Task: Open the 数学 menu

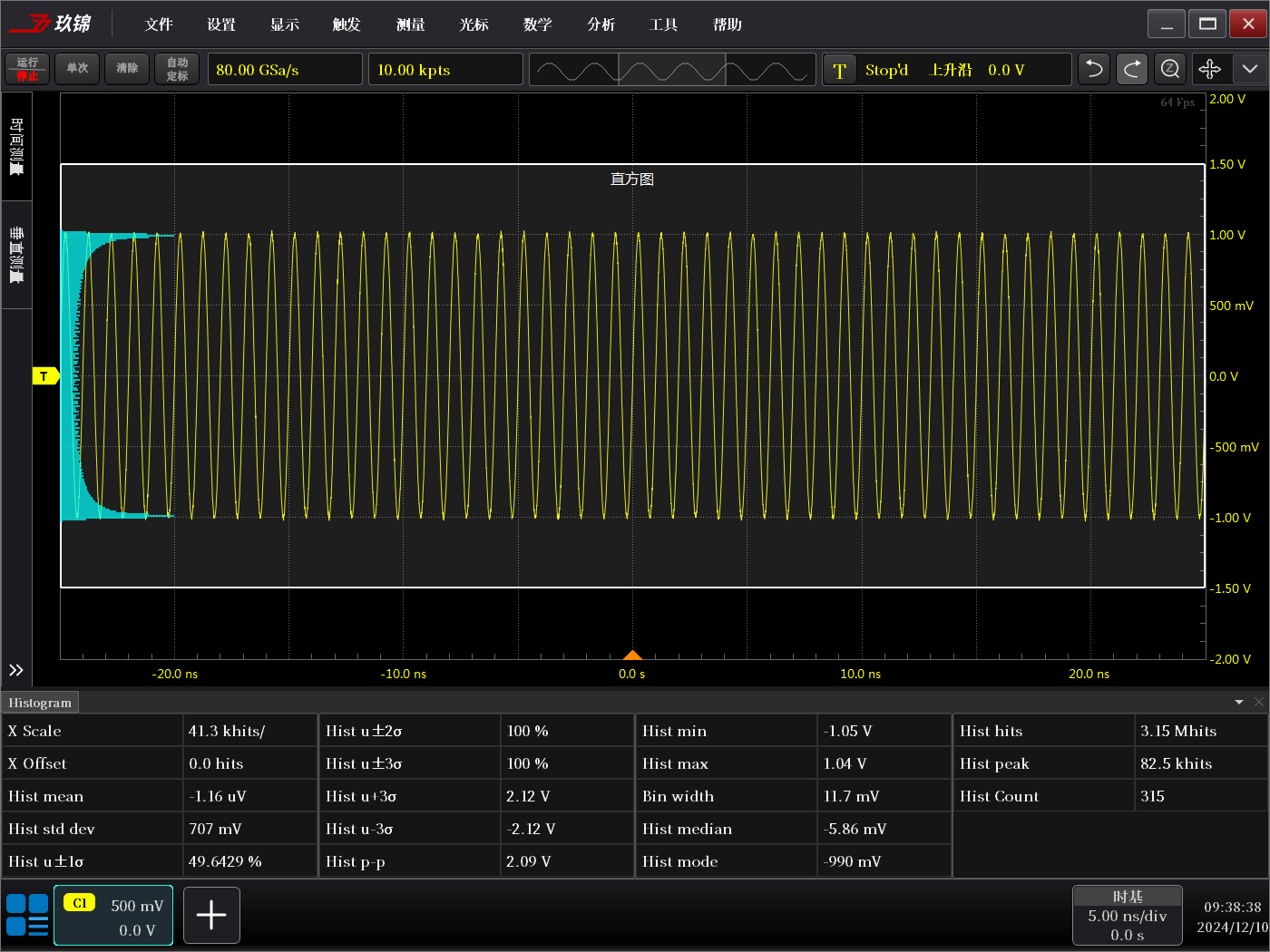Action: click(538, 24)
